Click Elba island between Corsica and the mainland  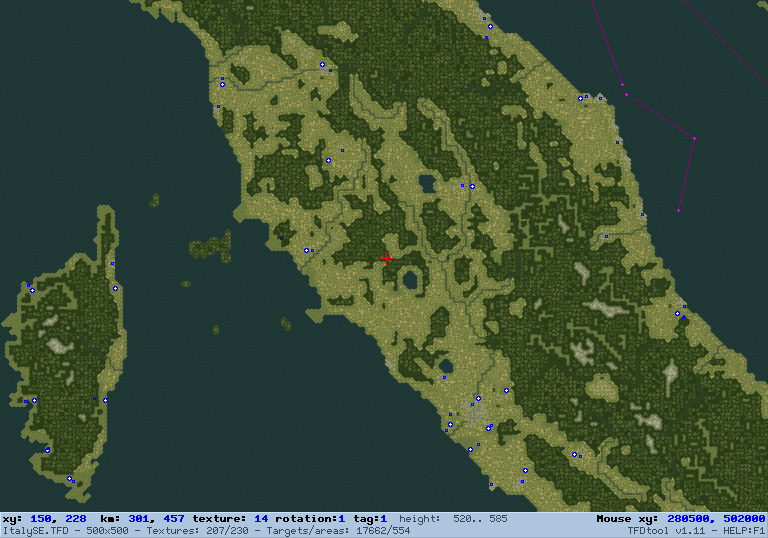click(212, 245)
